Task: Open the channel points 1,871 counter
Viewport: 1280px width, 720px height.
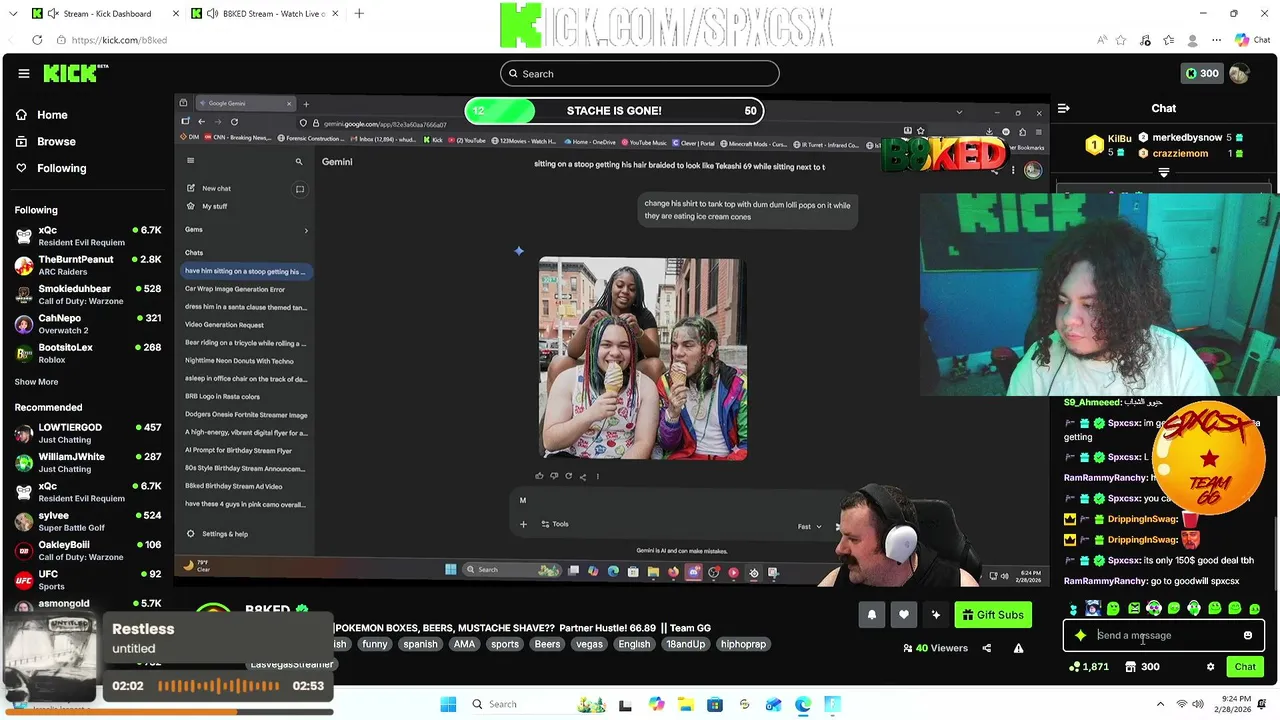Action: click(x=1089, y=667)
